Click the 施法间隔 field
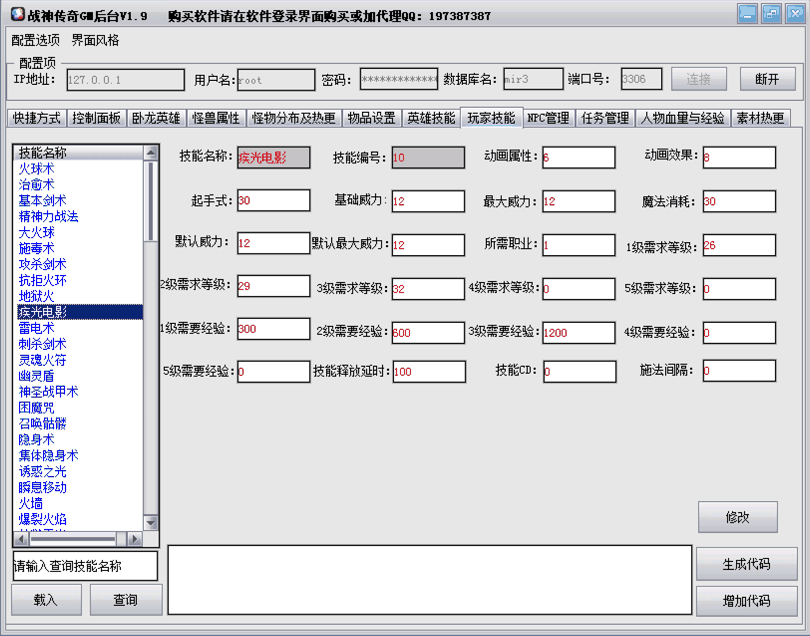The width and height of the screenshot is (810, 636). [x=739, y=371]
